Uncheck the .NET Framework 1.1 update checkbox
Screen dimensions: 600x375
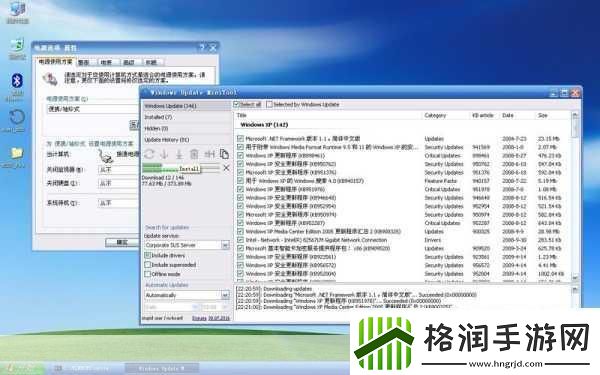(240, 139)
